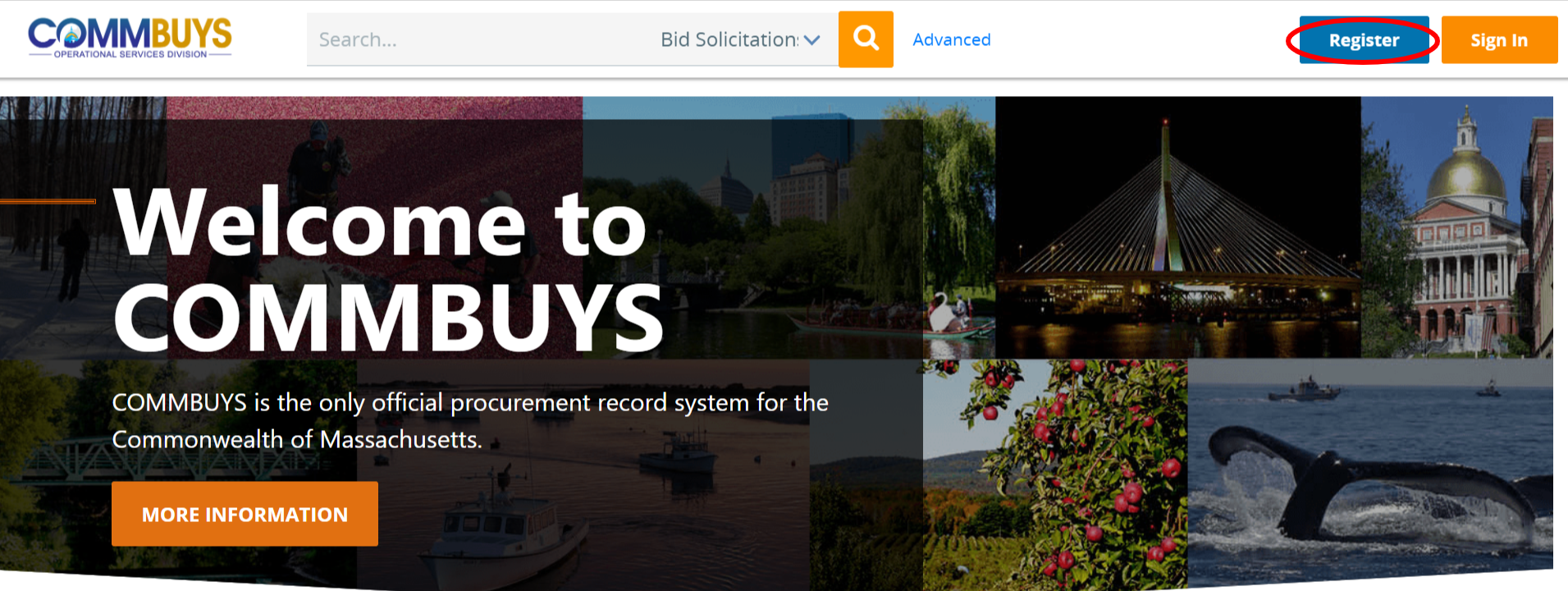Click inside the Search text field

tap(480, 39)
